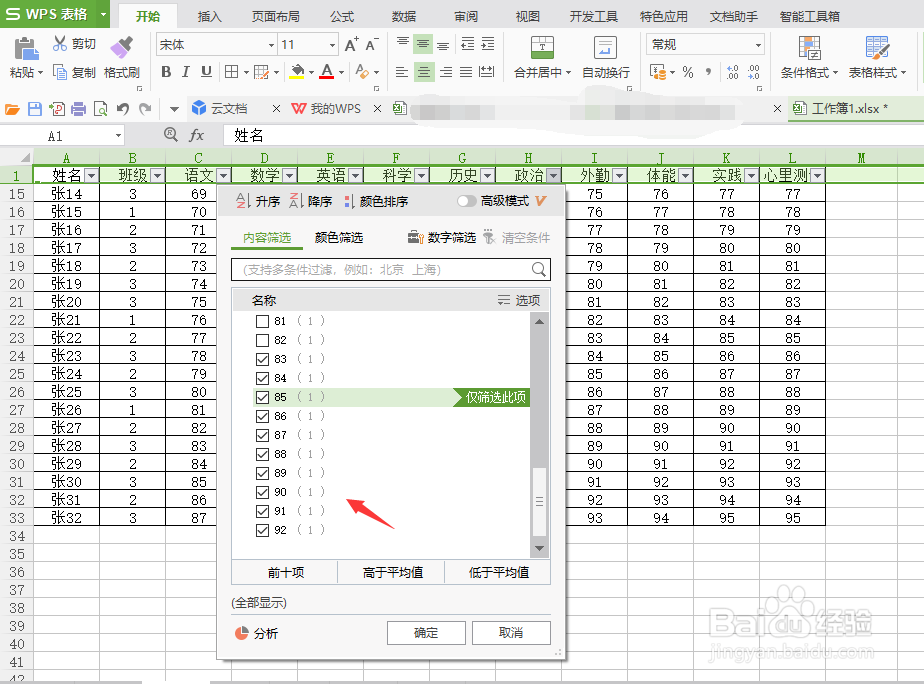The image size is (924, 684).
Task: Open the filter arrow on the 班级 column
Action: click(156, 175)
